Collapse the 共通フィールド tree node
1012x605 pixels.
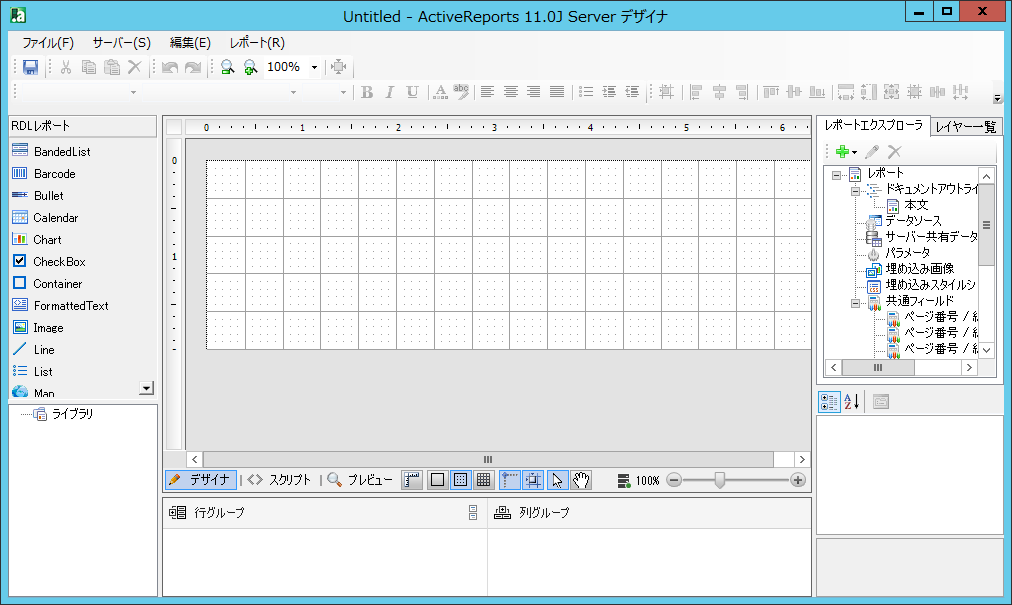click(856, 301)
